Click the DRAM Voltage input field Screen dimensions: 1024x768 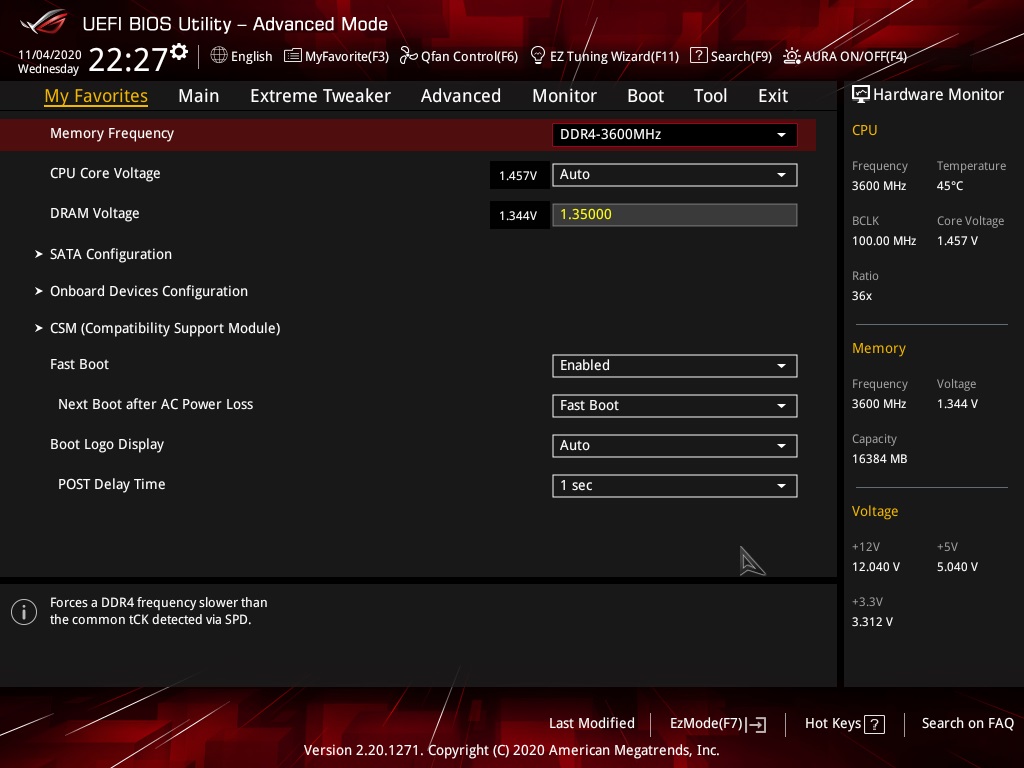674,215
